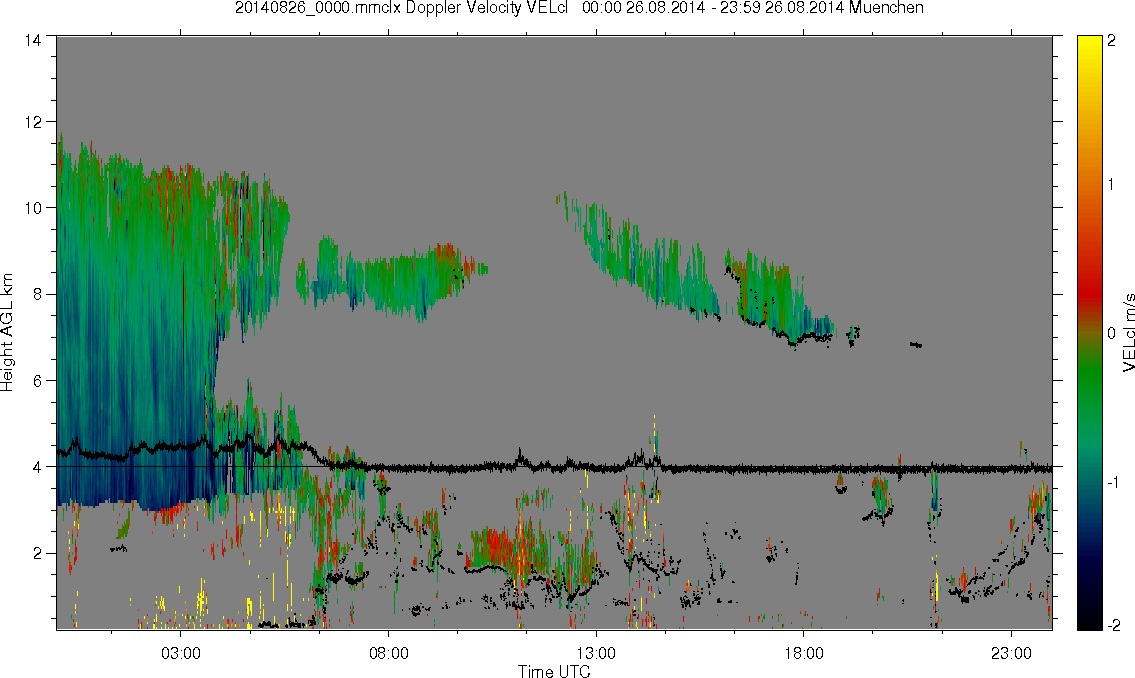Click the sloping cloud band near 13:00 to 18:00
Image resolution: width=1135 pixels, height=678 pixels.
pos(695,271)
